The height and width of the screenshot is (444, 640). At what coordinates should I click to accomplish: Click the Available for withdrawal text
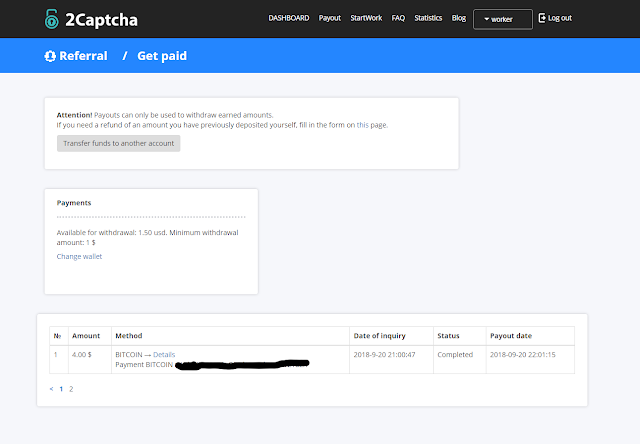147,238
